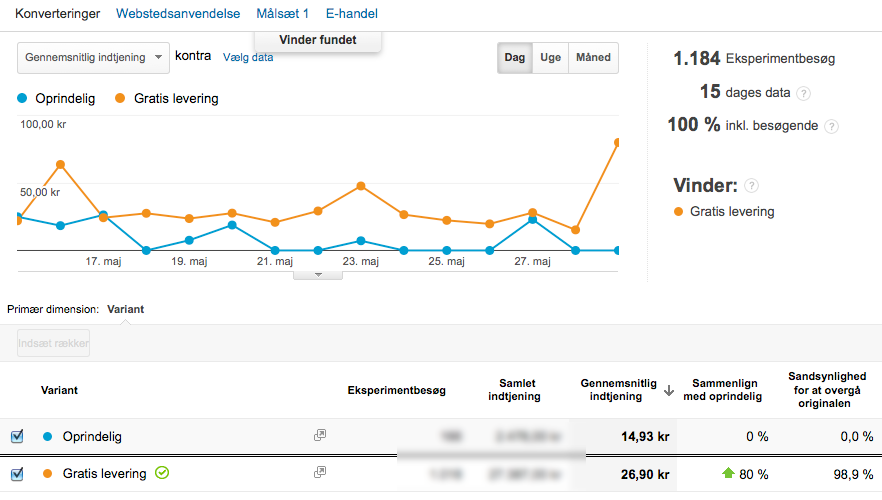The width and height of the screenshot is (882, 500).
Task: Click blue data point on 27. maj
Action: [532, 220]
